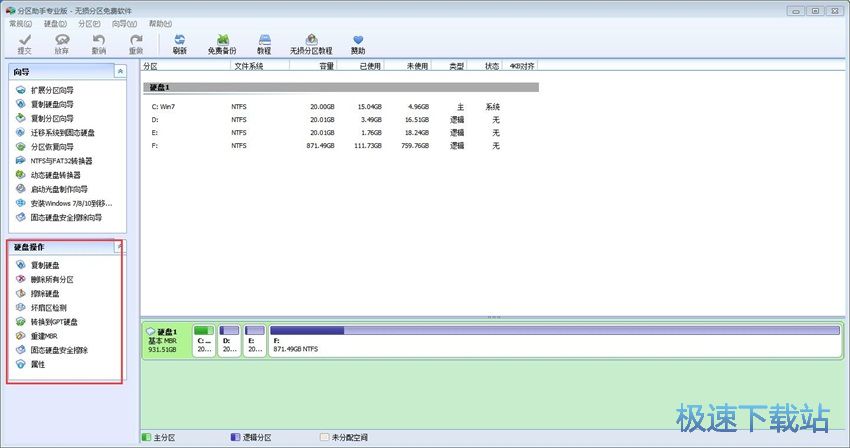This screenshot has height=448, width=850.
Task: Sort by the 容量 column header
Action: 313,66
